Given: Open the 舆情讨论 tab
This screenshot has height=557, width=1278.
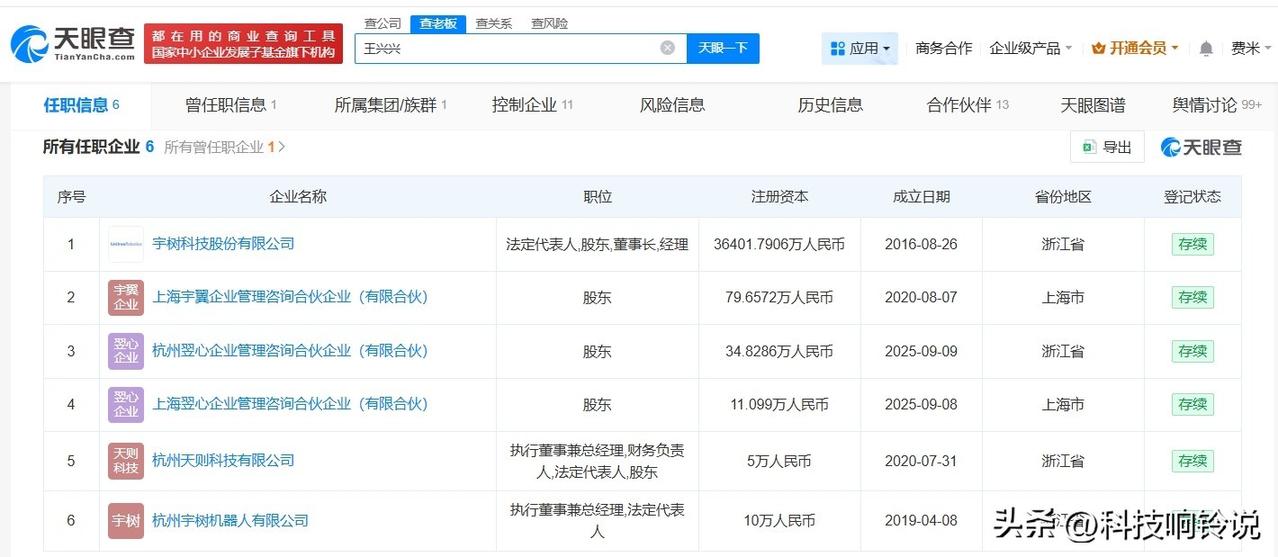Looking at the screenshot, I should pos(1217,105).
